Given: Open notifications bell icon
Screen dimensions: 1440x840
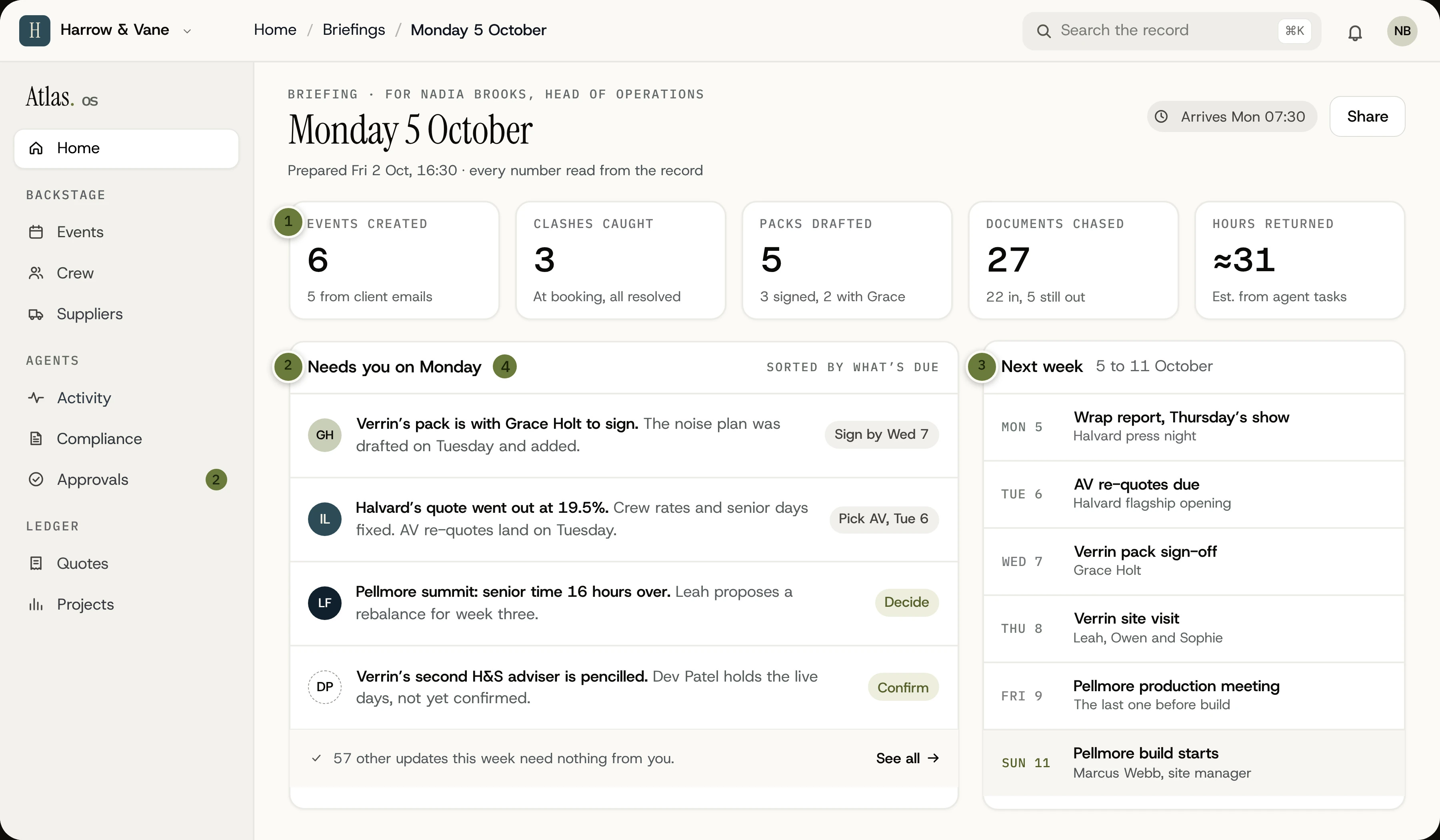Looking at the screenshot, I should [x=1355, y=32].
